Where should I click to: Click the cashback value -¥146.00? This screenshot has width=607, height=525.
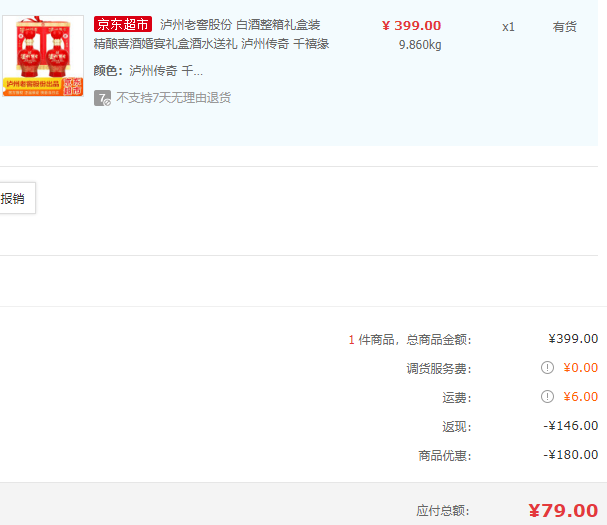(571, 425)
